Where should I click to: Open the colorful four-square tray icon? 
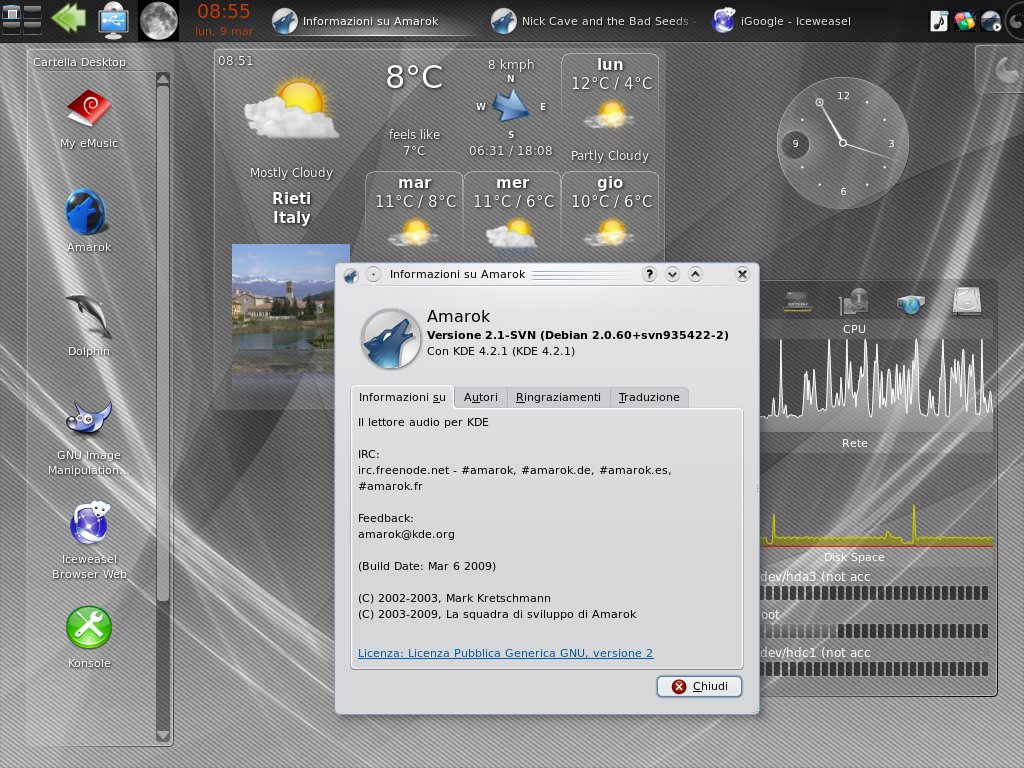[965, 21]
